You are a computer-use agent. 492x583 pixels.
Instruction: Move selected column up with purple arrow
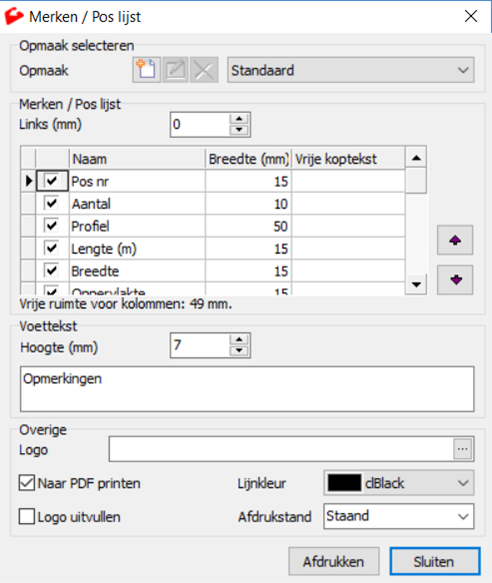pos(455,240)
